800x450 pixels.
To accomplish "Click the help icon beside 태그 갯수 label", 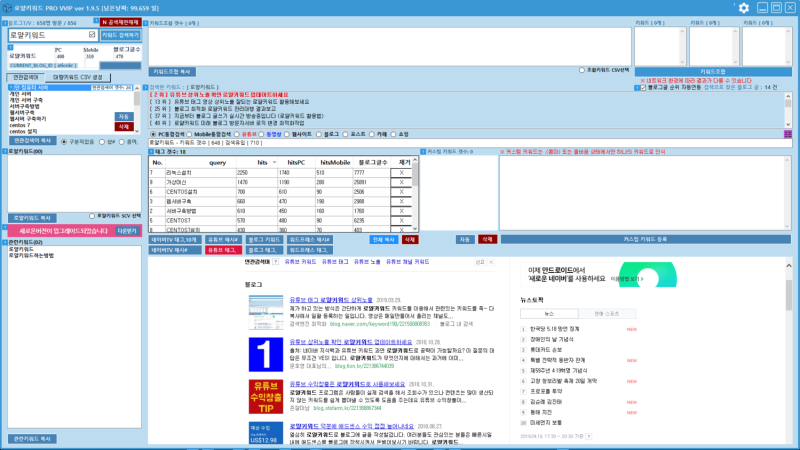I will [151, 152].
